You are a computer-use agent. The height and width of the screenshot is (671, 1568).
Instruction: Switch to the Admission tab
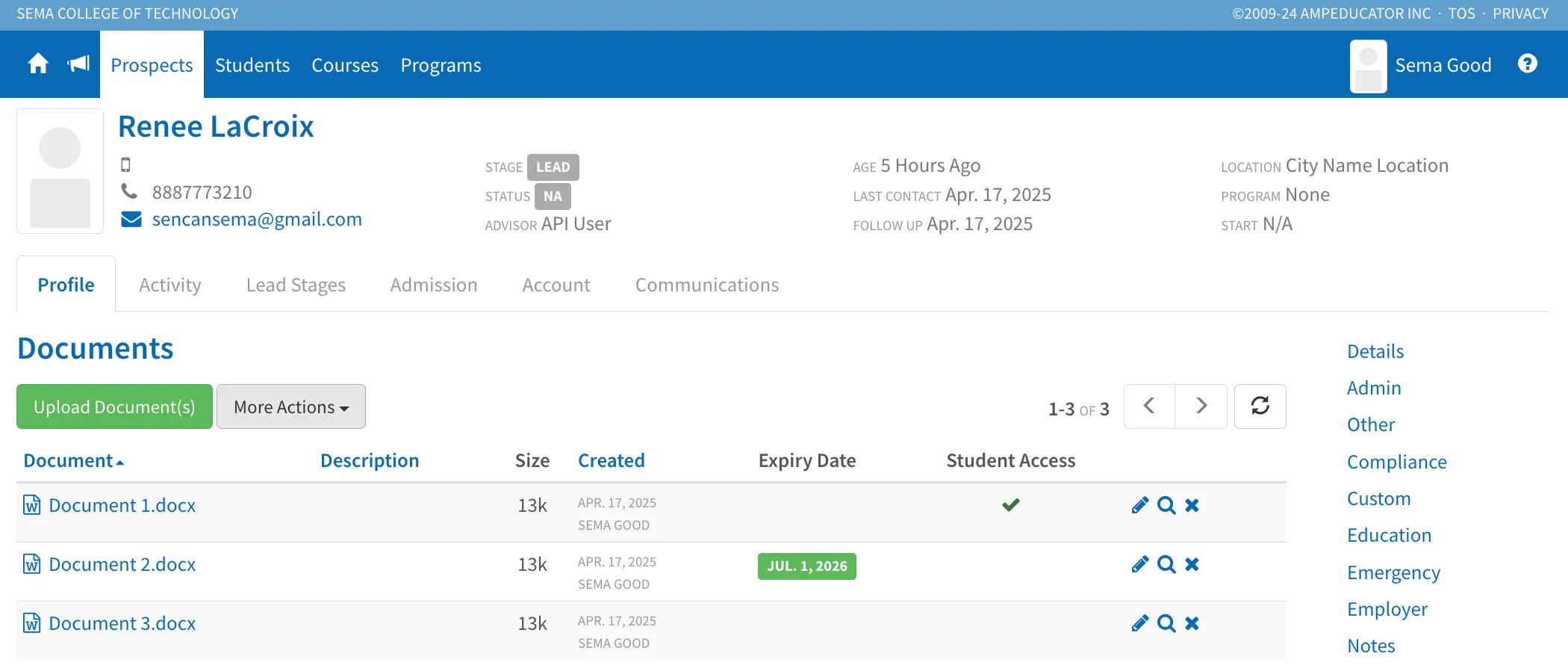click(434, 285)
